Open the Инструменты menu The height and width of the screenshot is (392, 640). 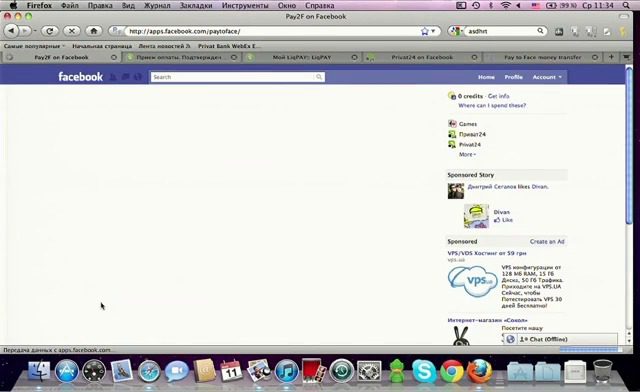[245, 6]
